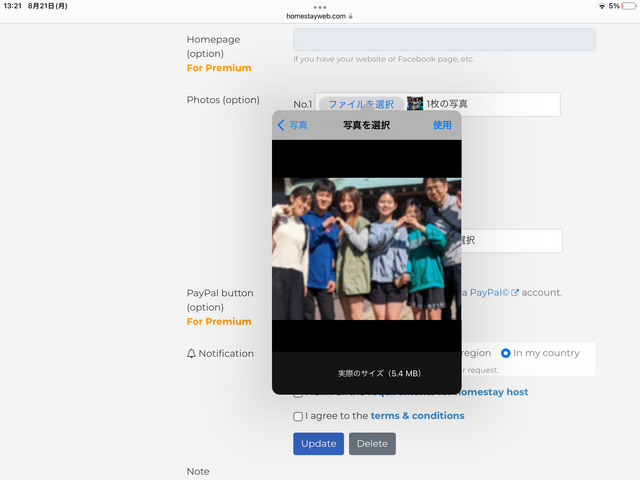Select the In my country radio button
Viewport: 640px width, 480px height.
[x=505, y=353]
